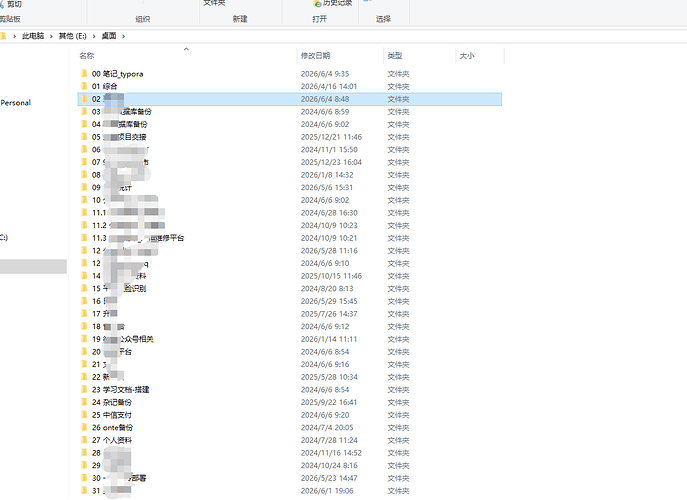
Task: Click the date 2024/11/16 14:52
Action: pos(331,453)
